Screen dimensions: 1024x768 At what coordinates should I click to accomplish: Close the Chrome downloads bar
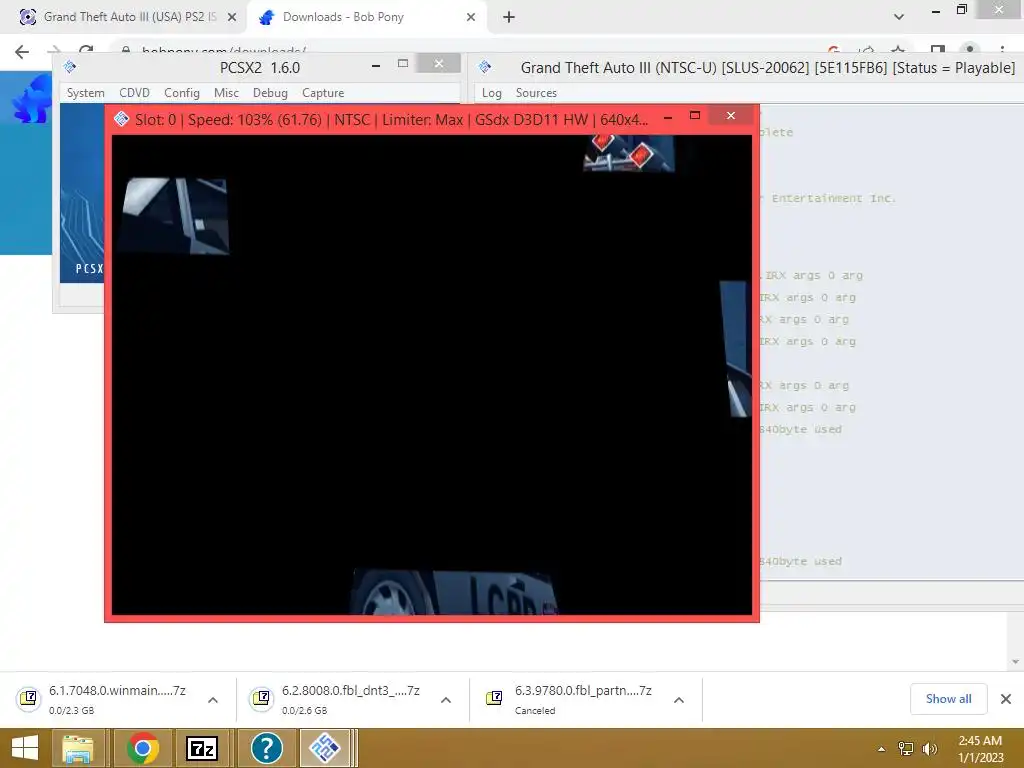pos(1006,699)
